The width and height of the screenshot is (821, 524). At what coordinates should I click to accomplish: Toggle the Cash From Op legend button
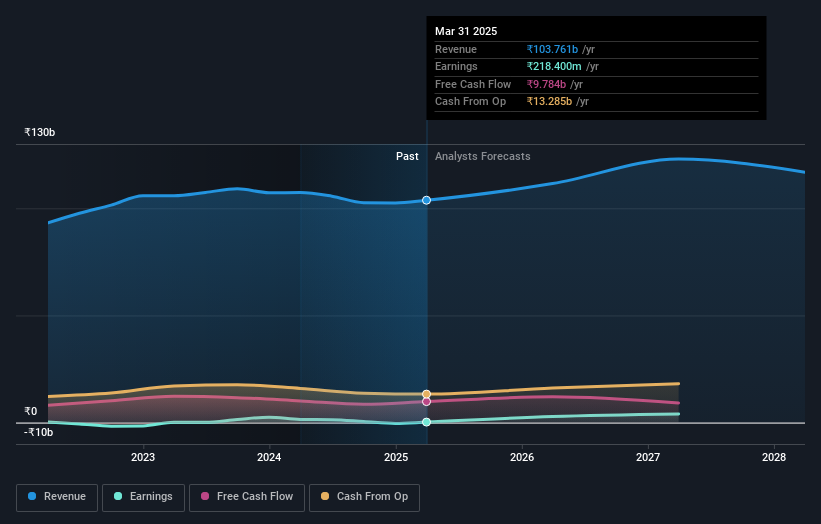click(x=364, y=497)
